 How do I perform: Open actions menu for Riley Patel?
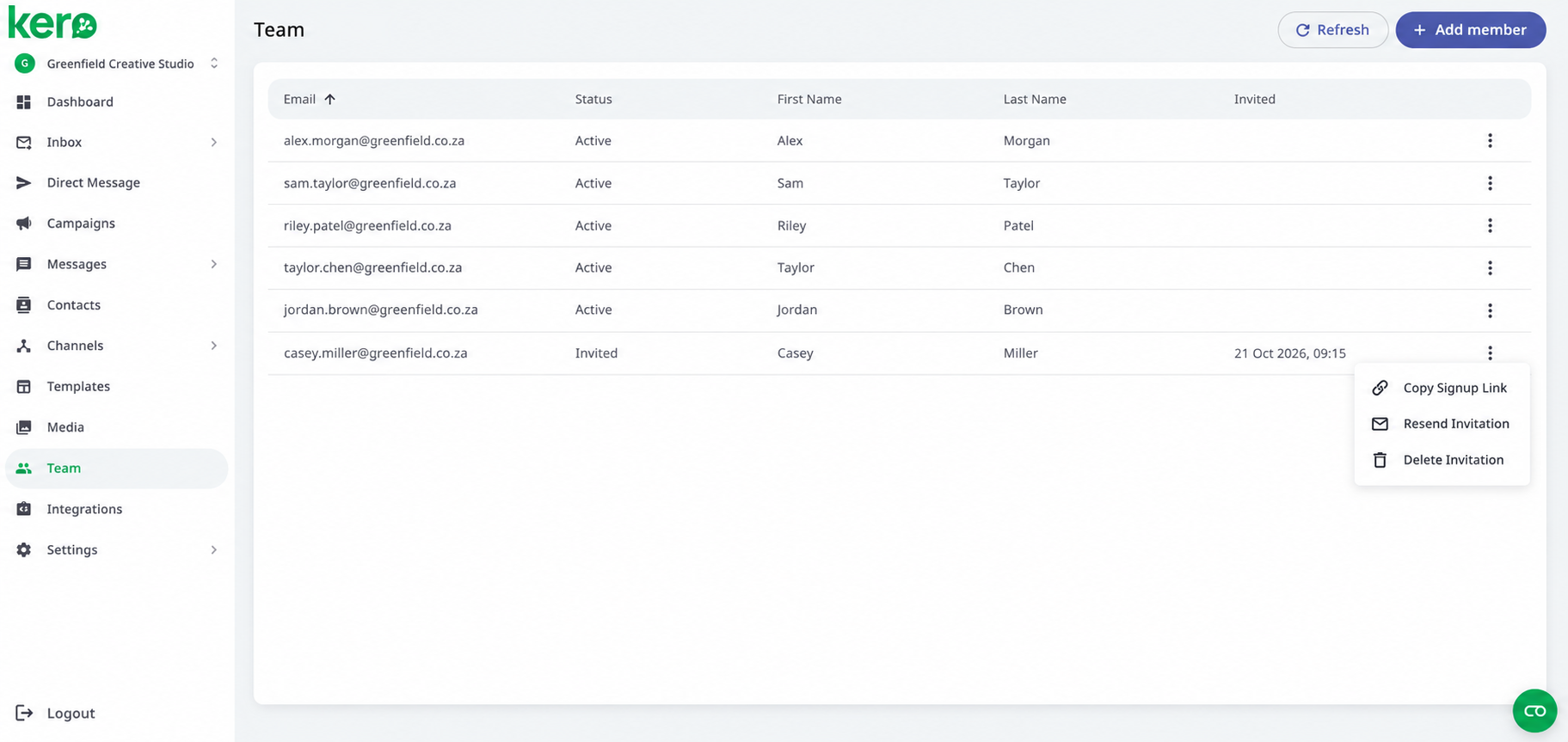pos(1490,225)
